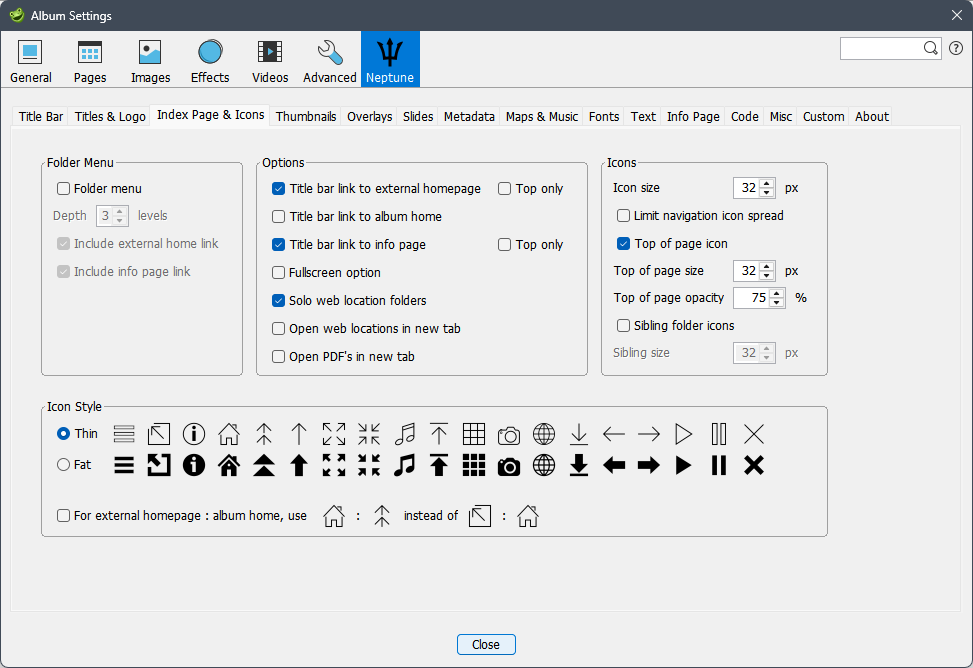This screenshot has width=973, height=668.
Task: Click the Top of page opacity field
Action: pos(752,298)
